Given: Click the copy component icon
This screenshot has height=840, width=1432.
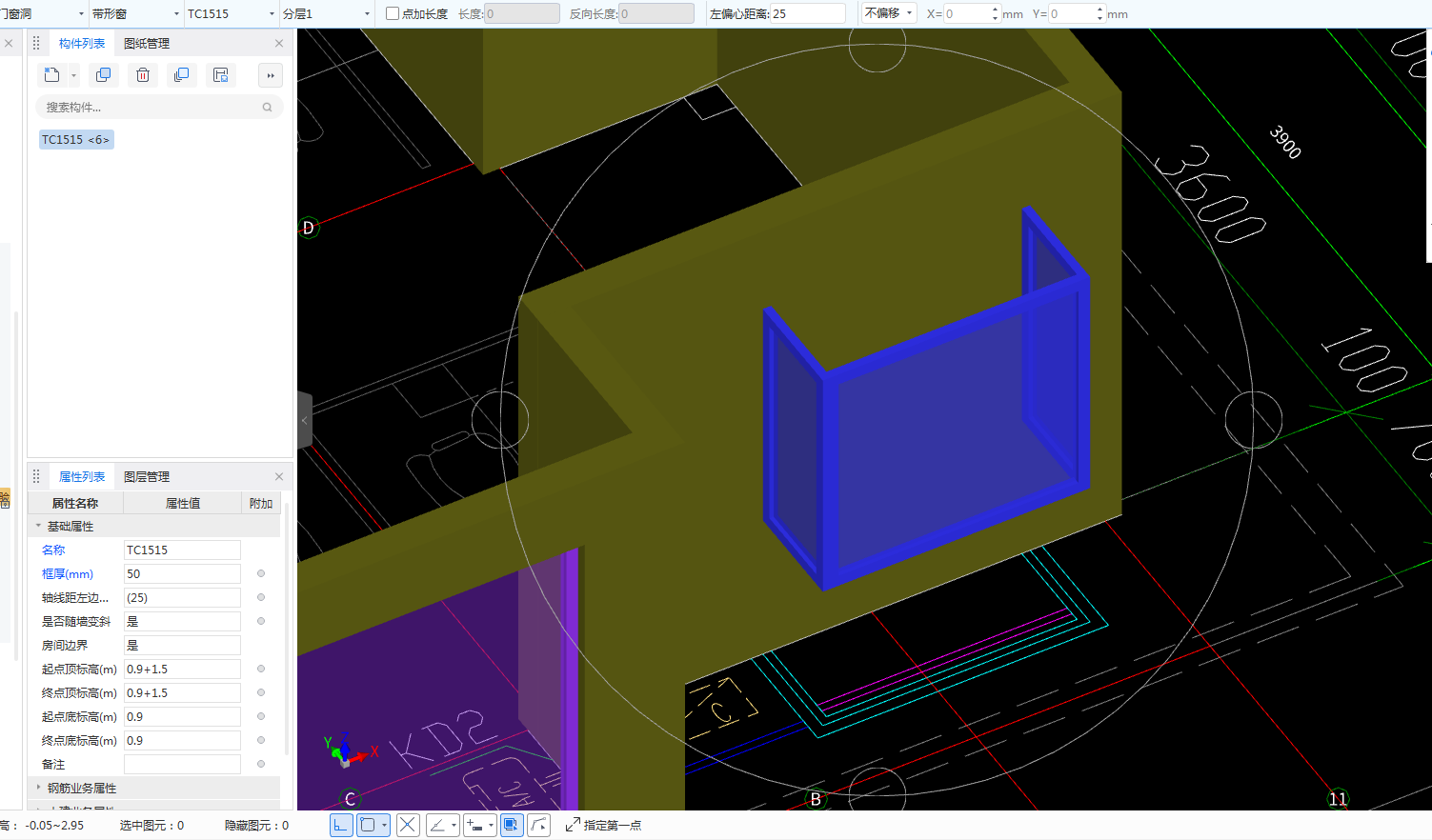Looking at the screenshot, I should [x=103, y=75].
